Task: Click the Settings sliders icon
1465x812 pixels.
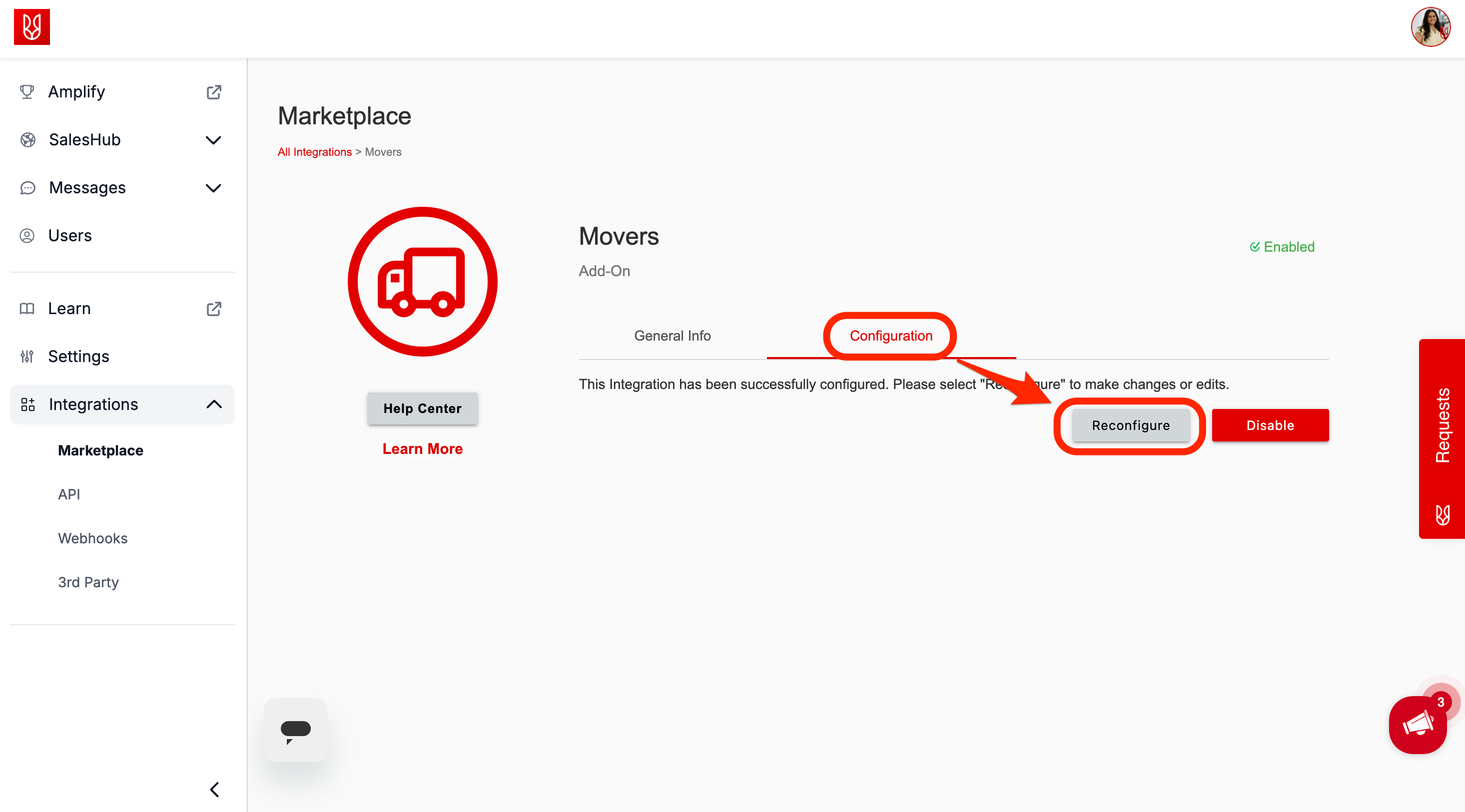Action: tap(26, 356)
